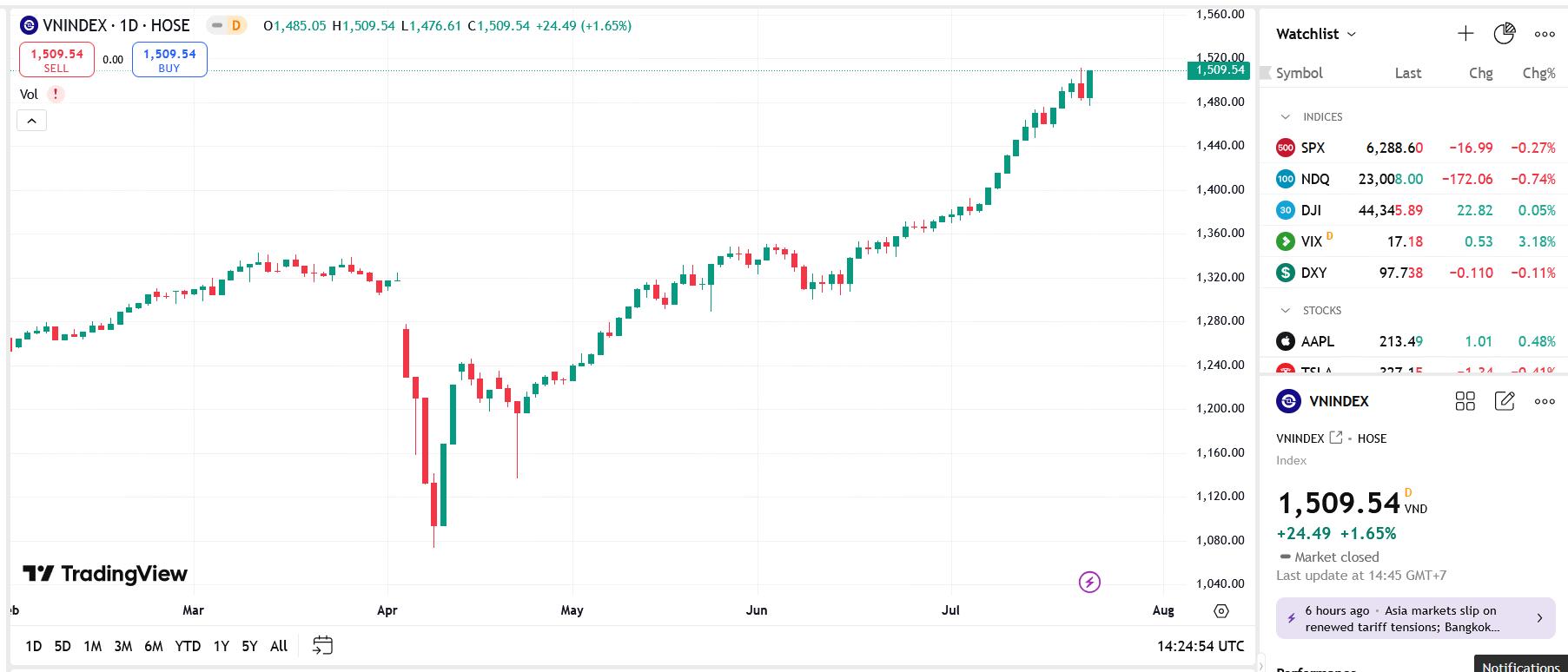Open the edit note icon in the VNINDEX details

[1505, 401]
